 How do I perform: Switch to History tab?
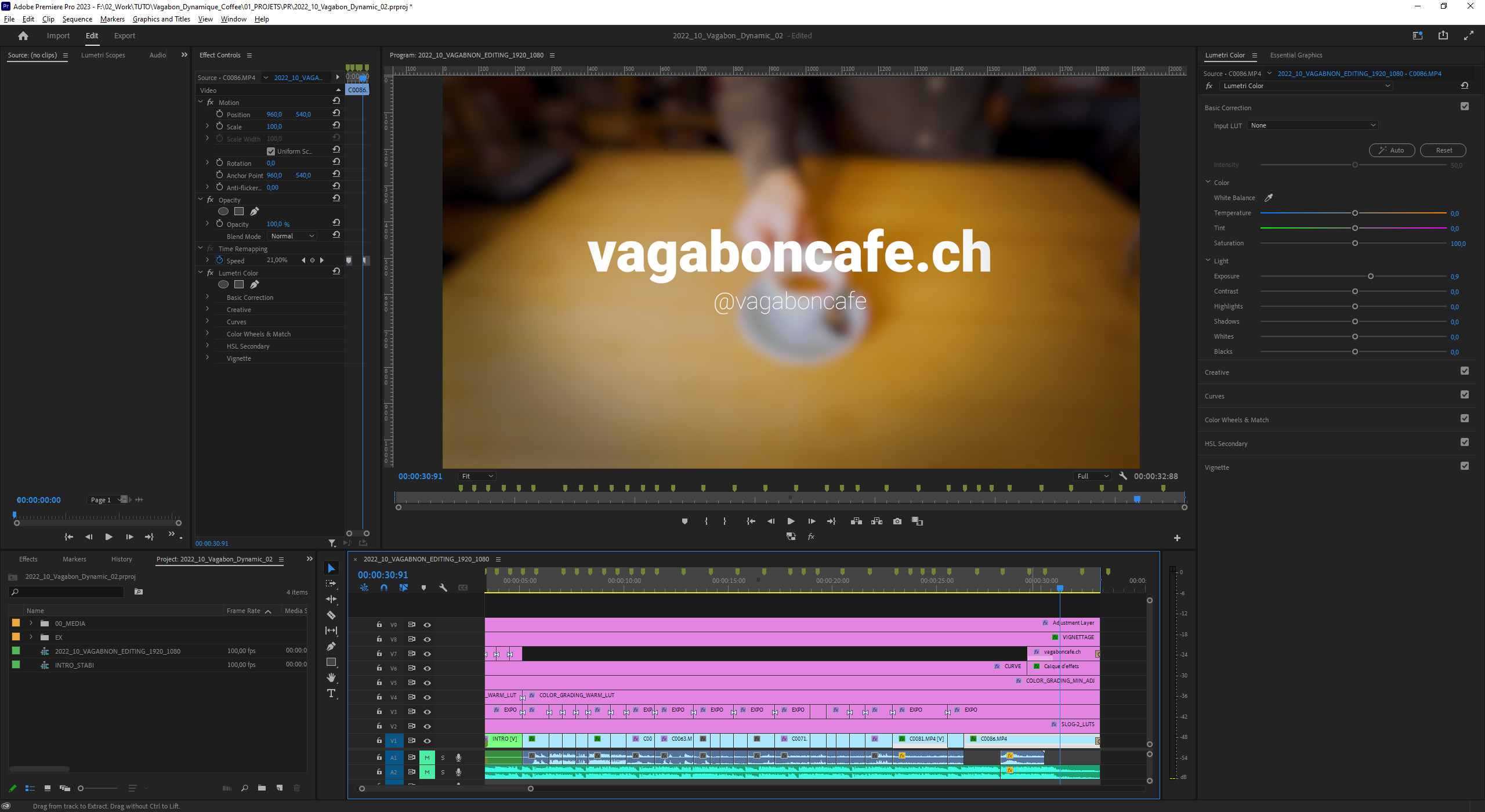tap(121, 559)
